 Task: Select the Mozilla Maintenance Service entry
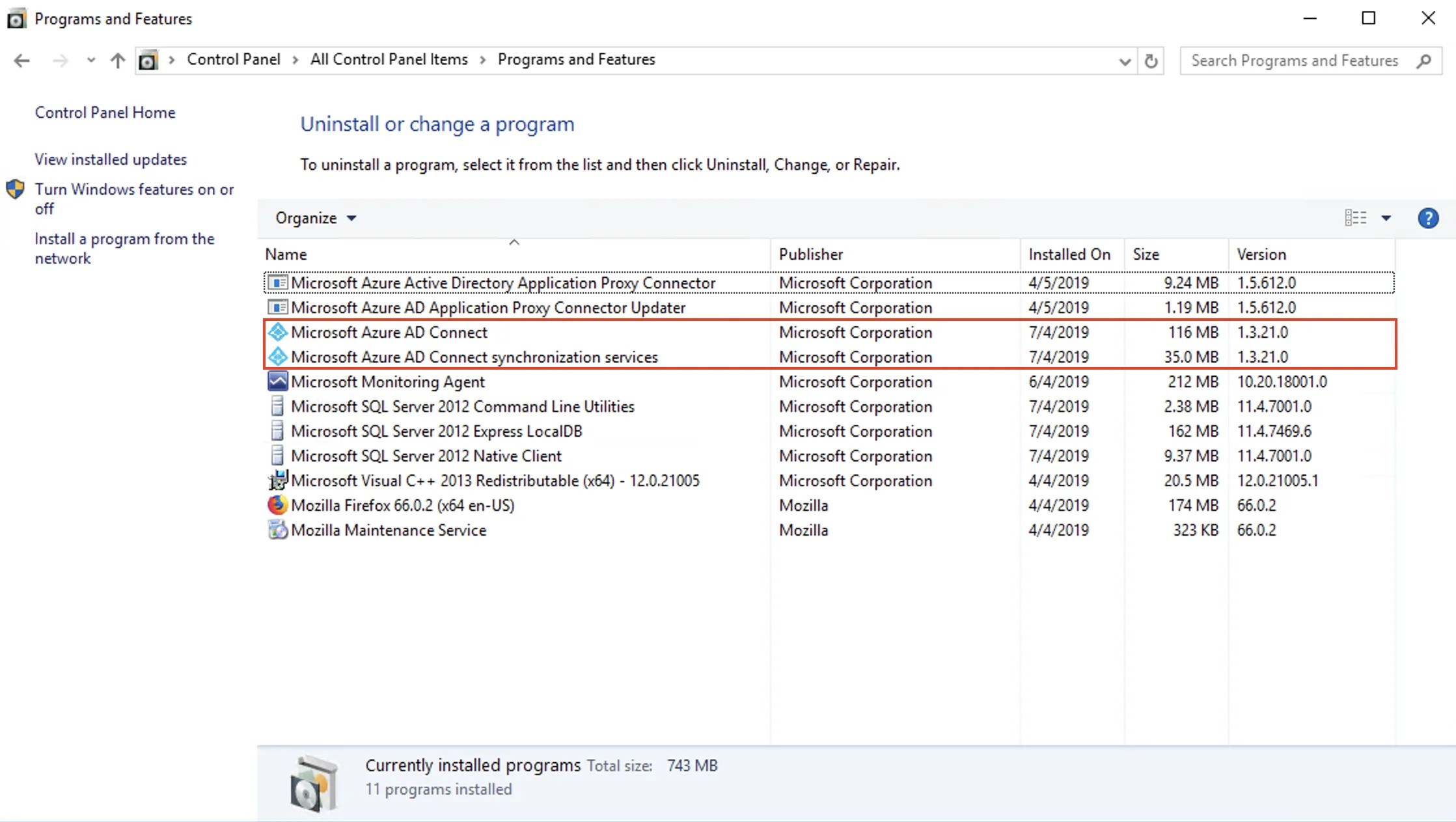click(829, 530)
